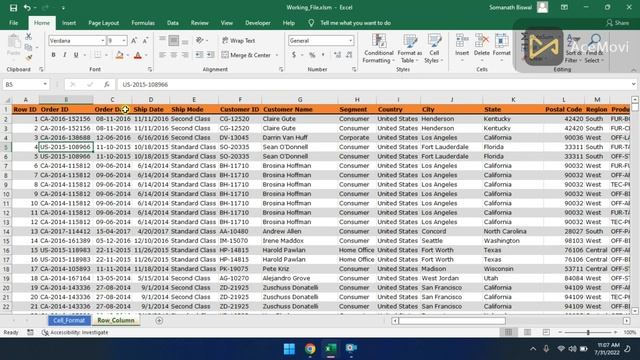Apply Accounting Number Format dollar icon
Screen dimensions: 640x360
[x=294, y=55]
